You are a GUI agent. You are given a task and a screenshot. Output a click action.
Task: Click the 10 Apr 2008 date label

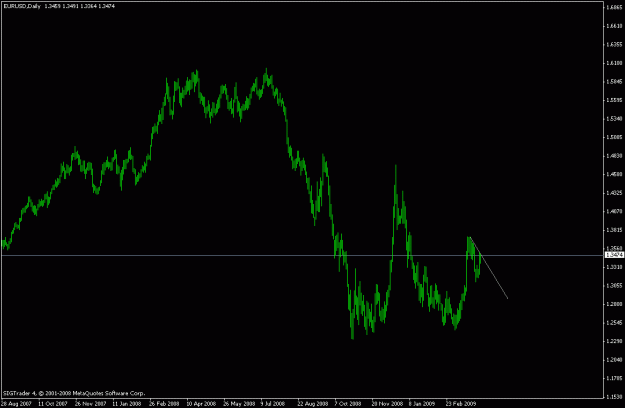click(201, 404)
